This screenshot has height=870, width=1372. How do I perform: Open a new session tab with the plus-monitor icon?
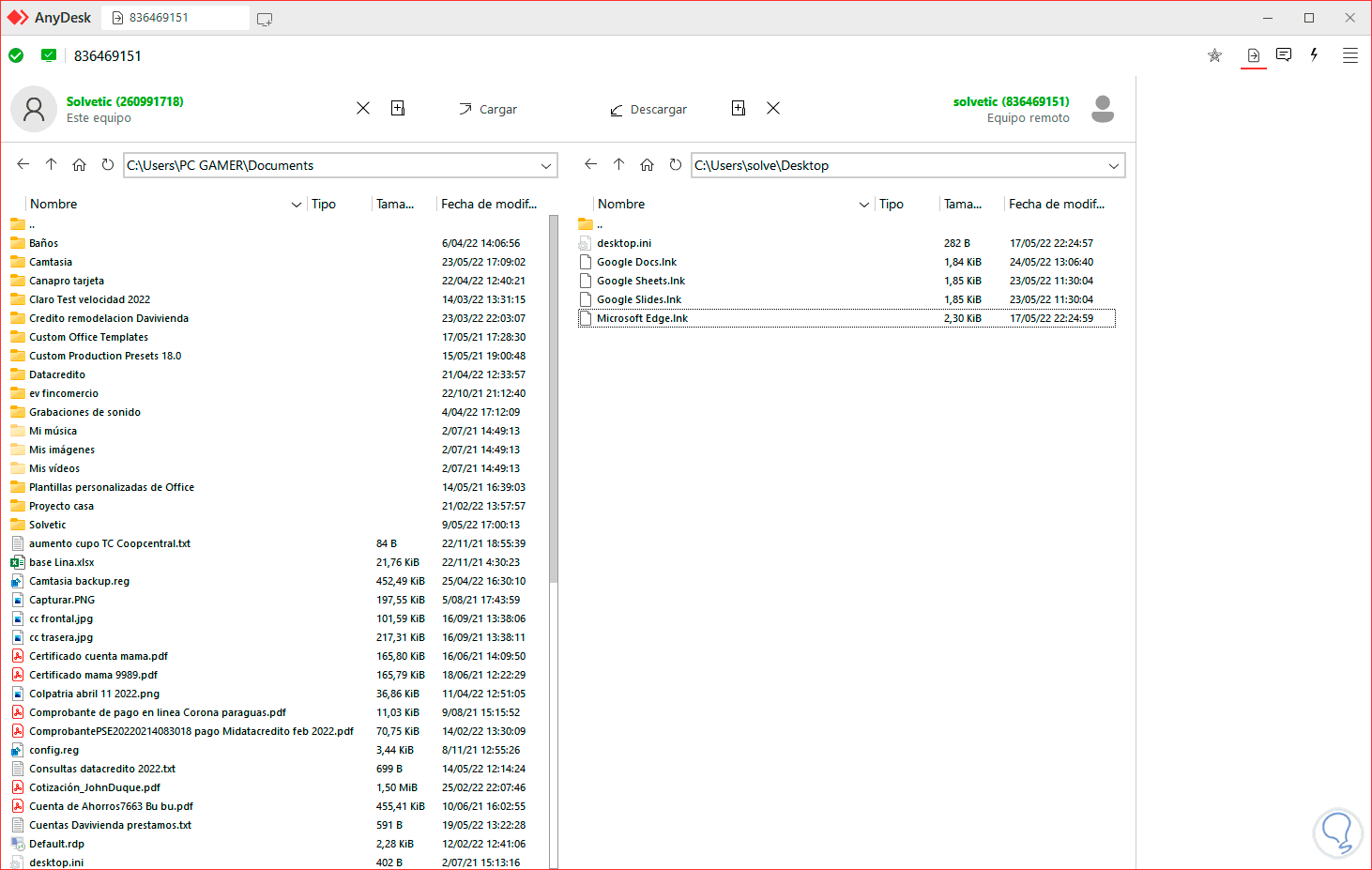265,19
